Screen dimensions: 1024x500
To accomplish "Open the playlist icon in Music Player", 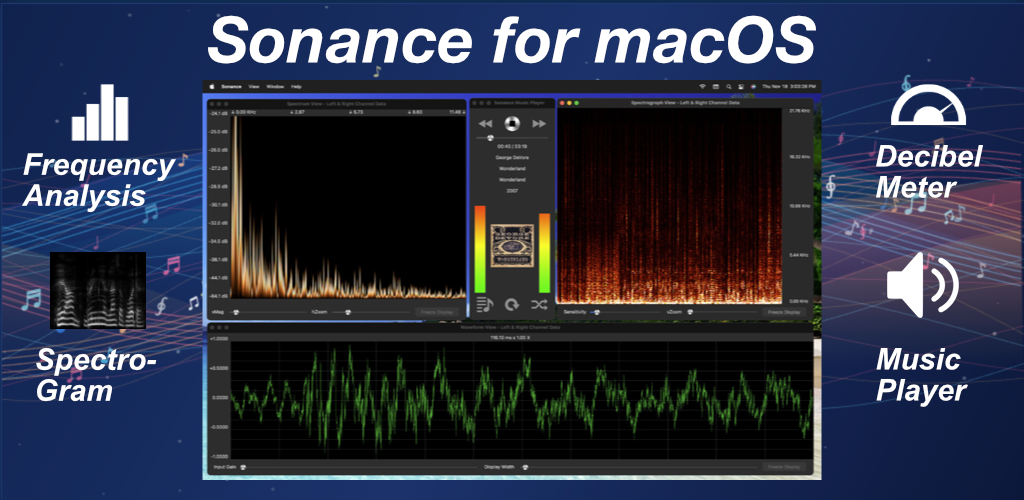I will [x=485, y=304].
